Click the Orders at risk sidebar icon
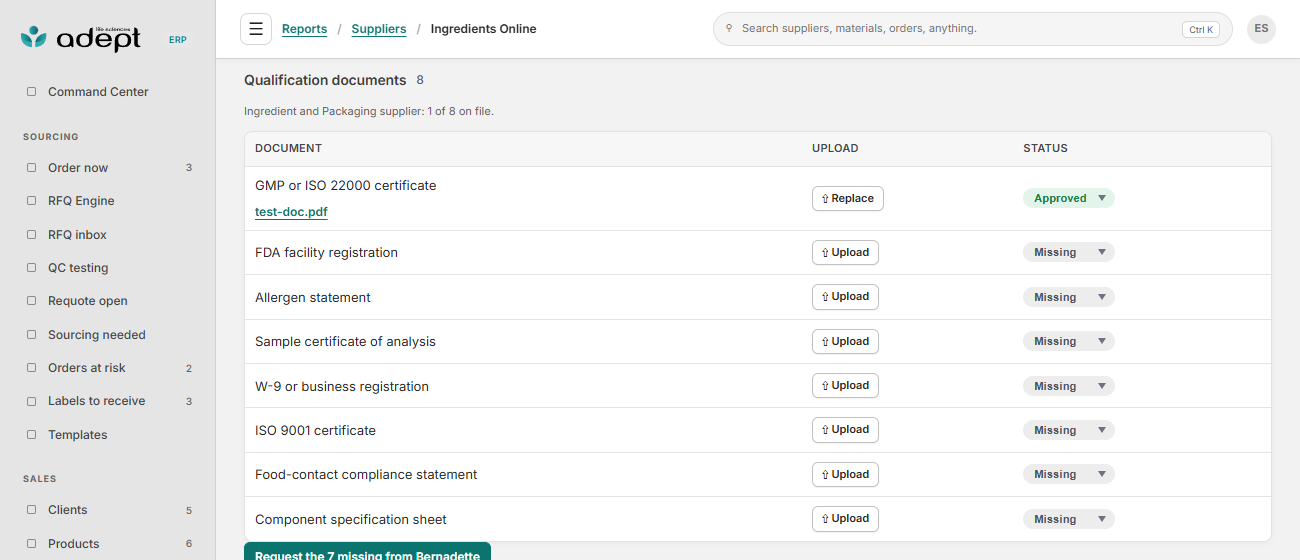Image resolution: width=1300 pixels, height=560 pixels. click(x=31, y=368)
